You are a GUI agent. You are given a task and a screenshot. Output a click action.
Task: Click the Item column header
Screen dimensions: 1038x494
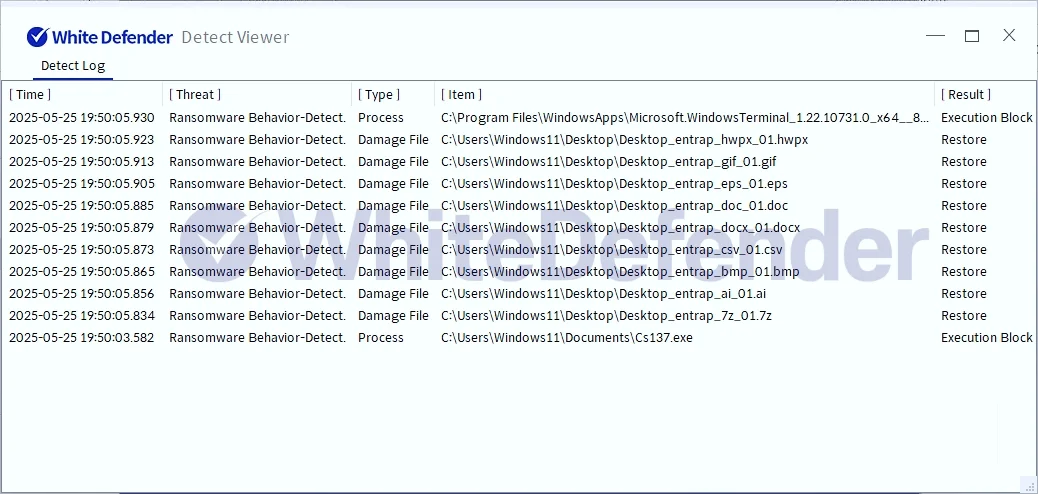(x=461, y=94)
